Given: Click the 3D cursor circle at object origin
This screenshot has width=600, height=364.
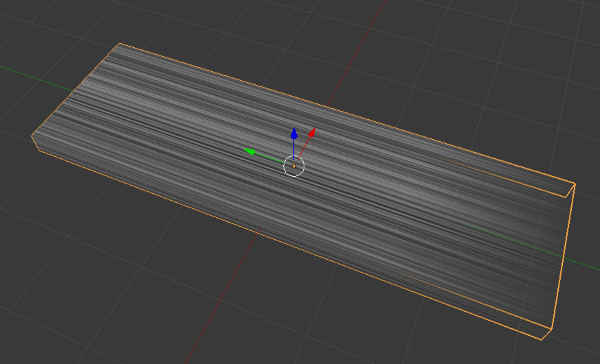Looking at the screenshot, I should coord(294,166).
